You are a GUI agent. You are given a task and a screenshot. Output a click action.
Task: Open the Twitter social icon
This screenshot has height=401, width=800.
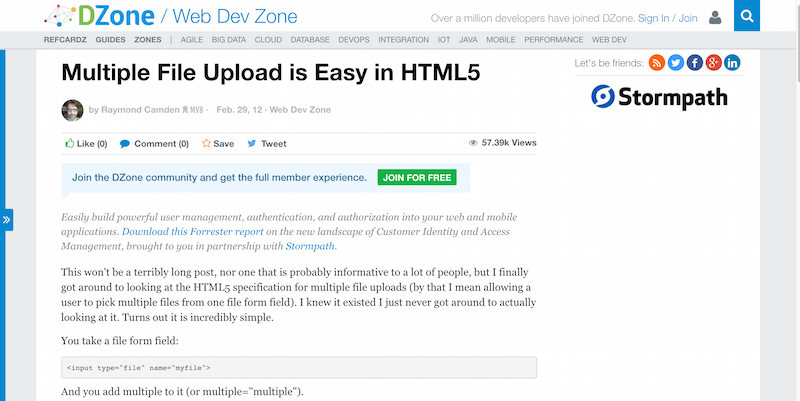coord(676,63)
